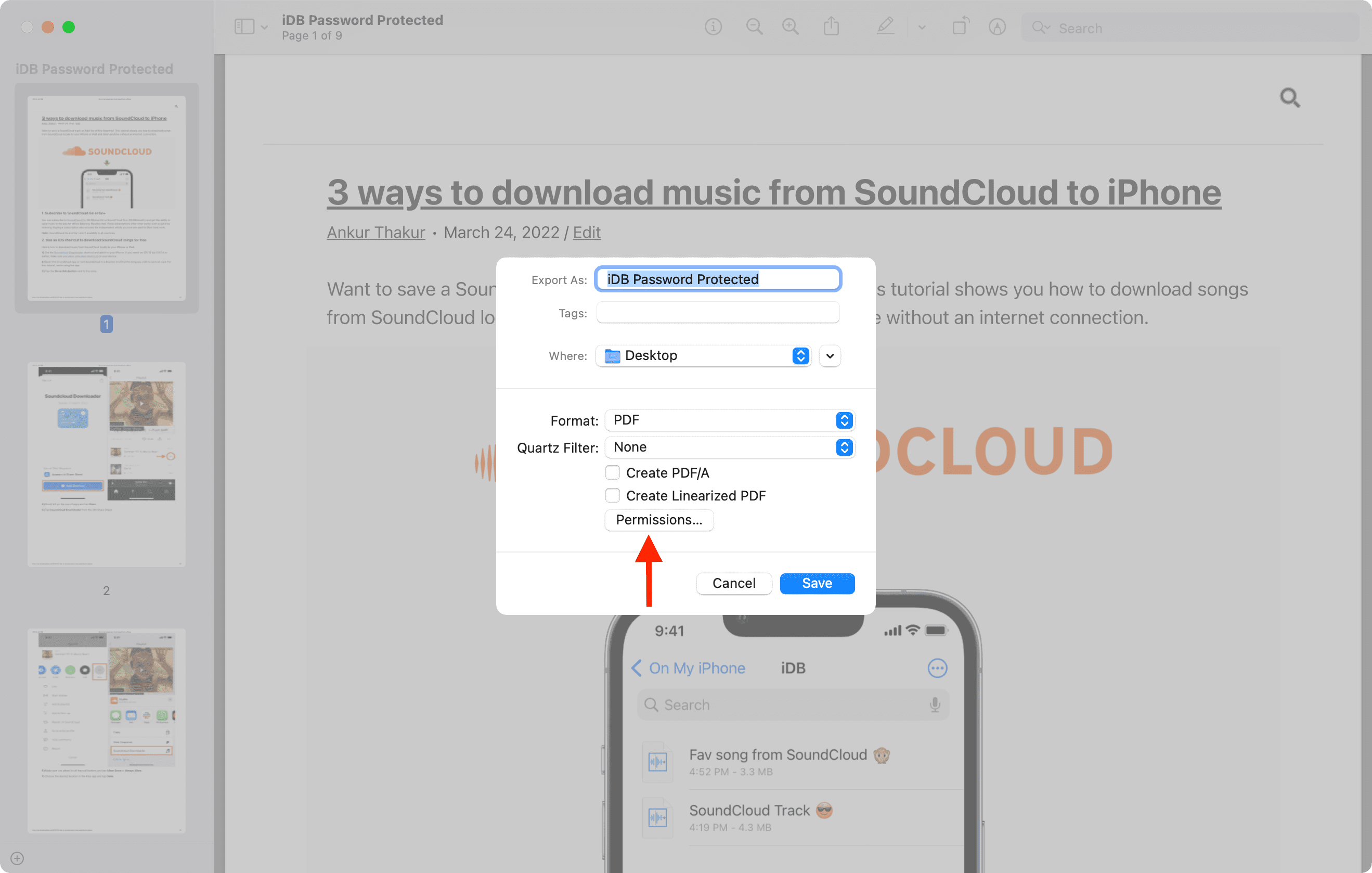Zoom in with magnifier plus icon
The height and width of the screenshot is (873, 1372).
pyautogui.click(x=790, y=27)
